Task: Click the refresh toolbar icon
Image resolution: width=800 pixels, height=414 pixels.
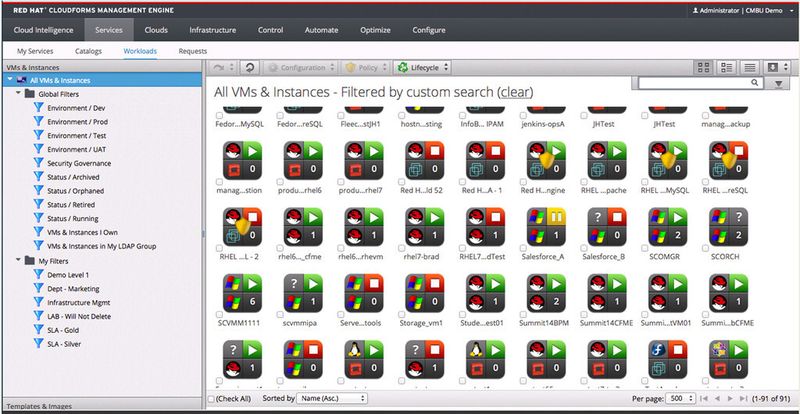Action: [x=250, y=67]
